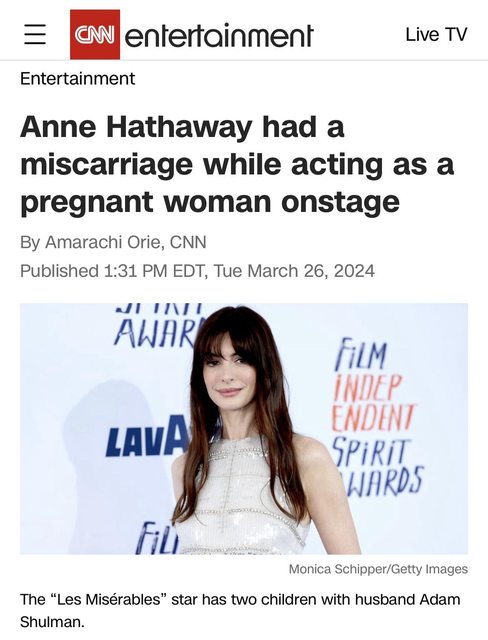
Task: Click the word Shulman in caption
Action: pyautogui.click(x=52, y=622)
